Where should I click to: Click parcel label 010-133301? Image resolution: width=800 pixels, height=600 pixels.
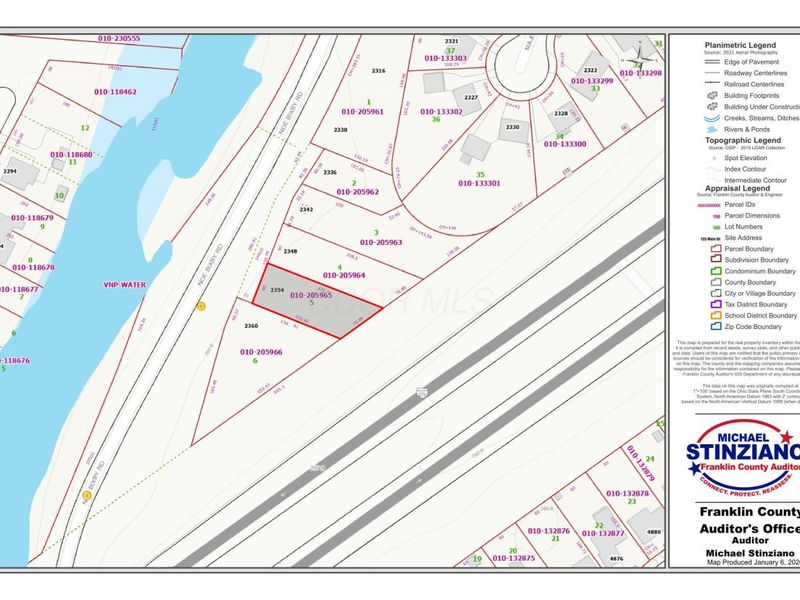tap(480, 183)
